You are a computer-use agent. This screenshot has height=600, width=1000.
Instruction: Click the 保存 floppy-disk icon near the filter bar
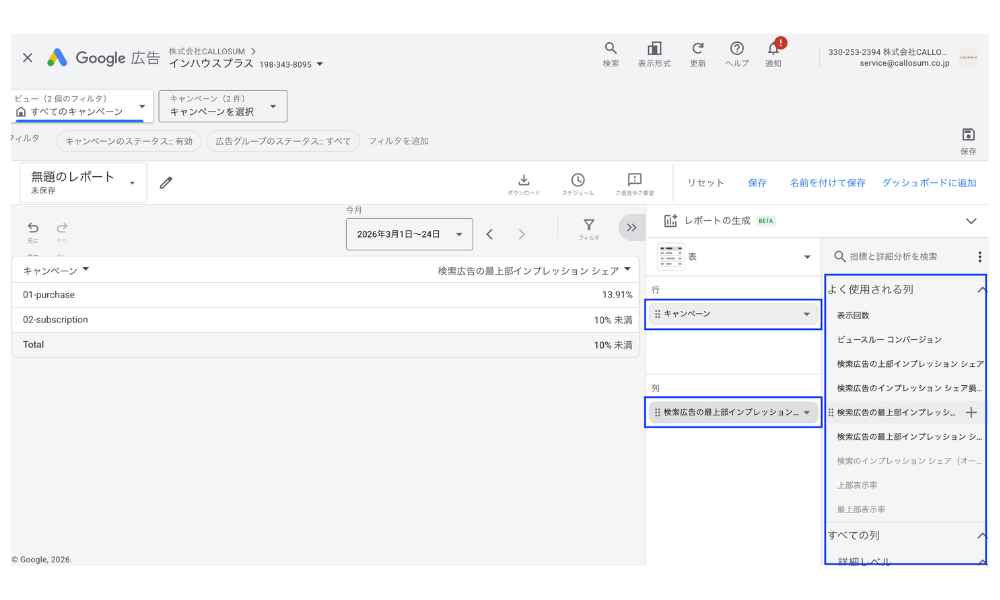click(968, 140)
